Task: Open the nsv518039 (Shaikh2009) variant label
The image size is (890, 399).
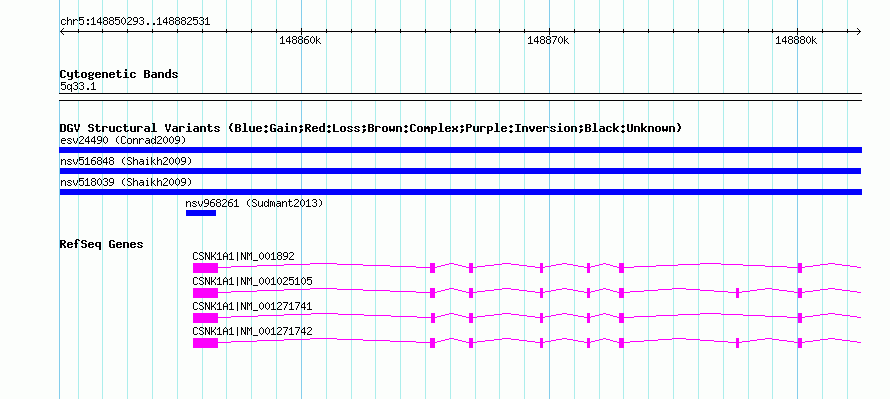Action: click(126, 183)
